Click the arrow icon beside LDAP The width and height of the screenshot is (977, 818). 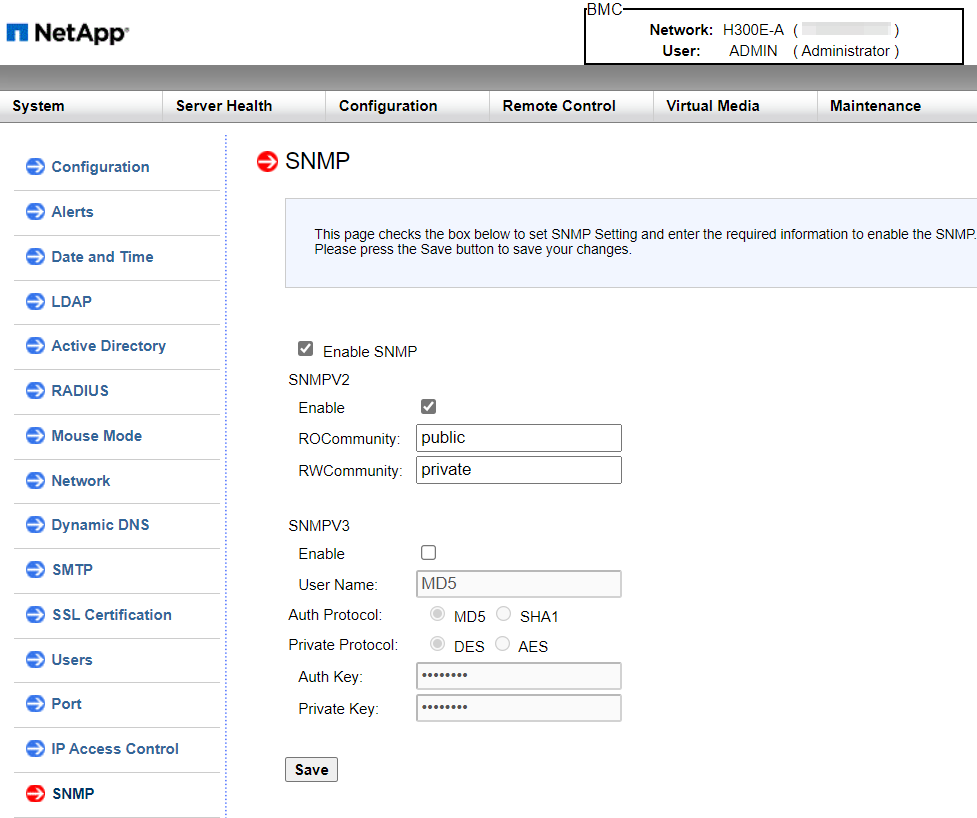(36, 302)
